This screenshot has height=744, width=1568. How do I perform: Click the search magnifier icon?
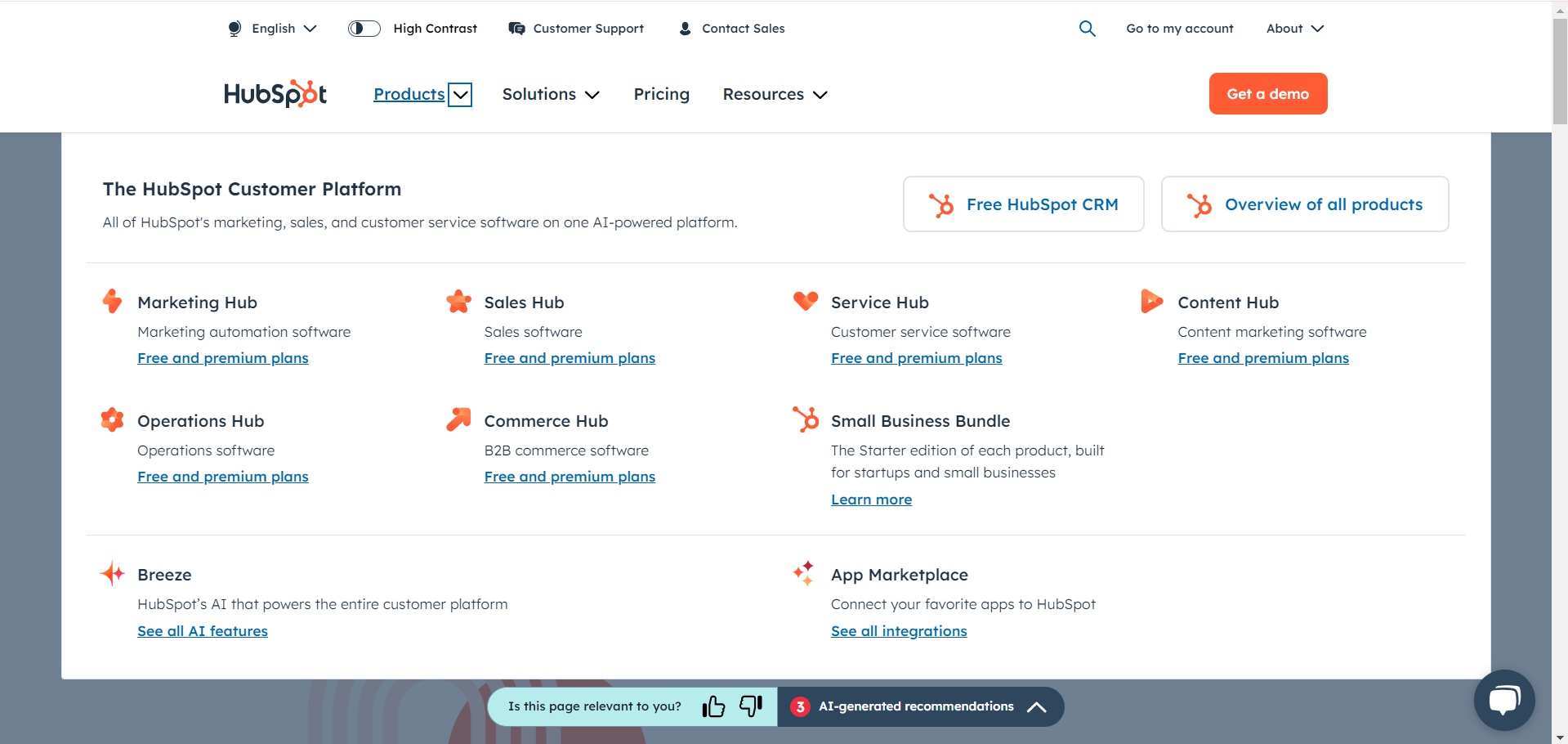(x=1087, y=29)
